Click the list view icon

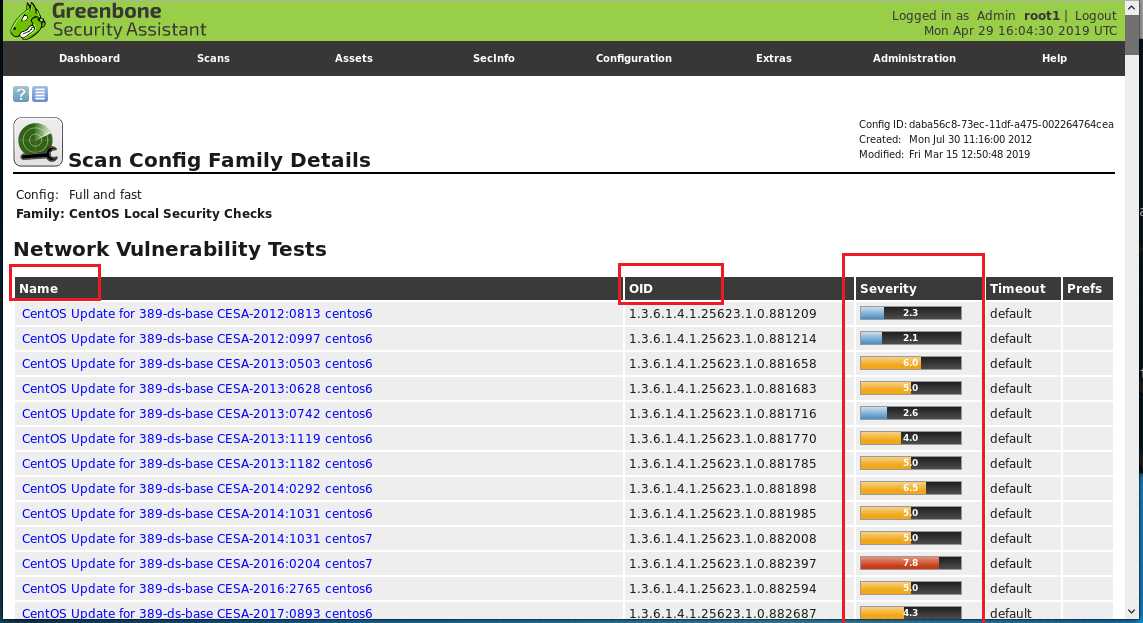pos(40,94)
